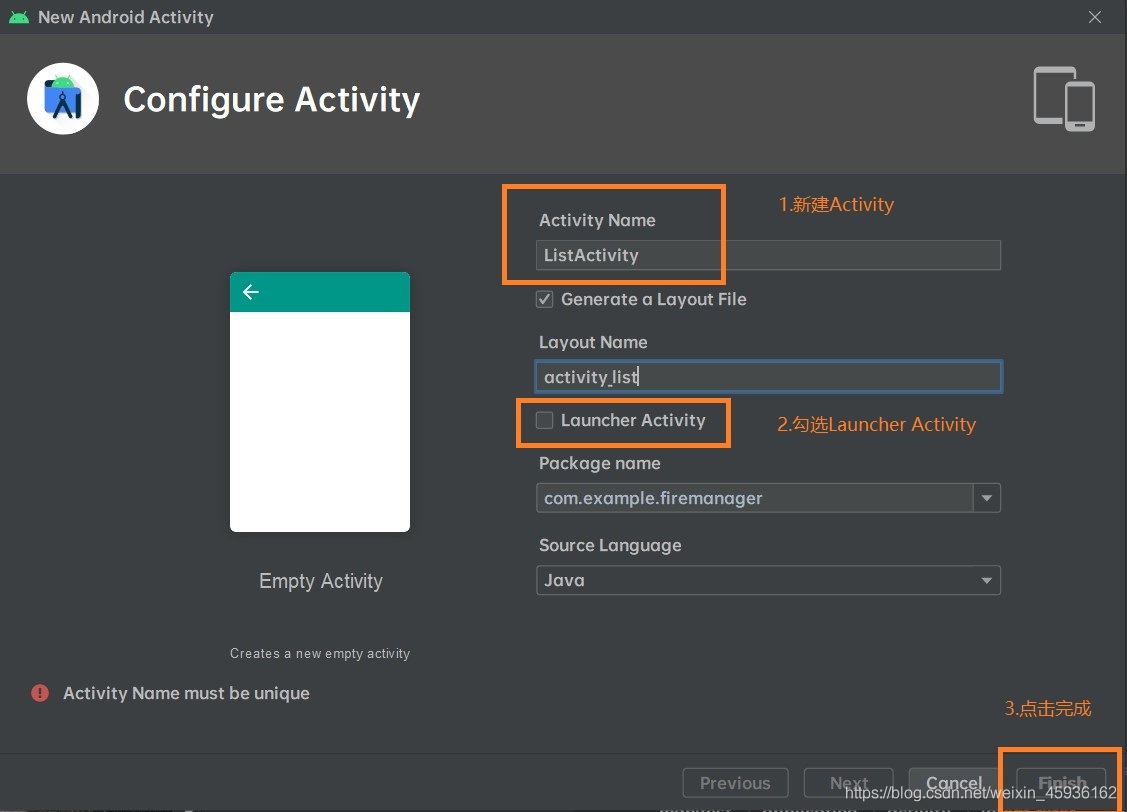Click the Finish button

1062,783
